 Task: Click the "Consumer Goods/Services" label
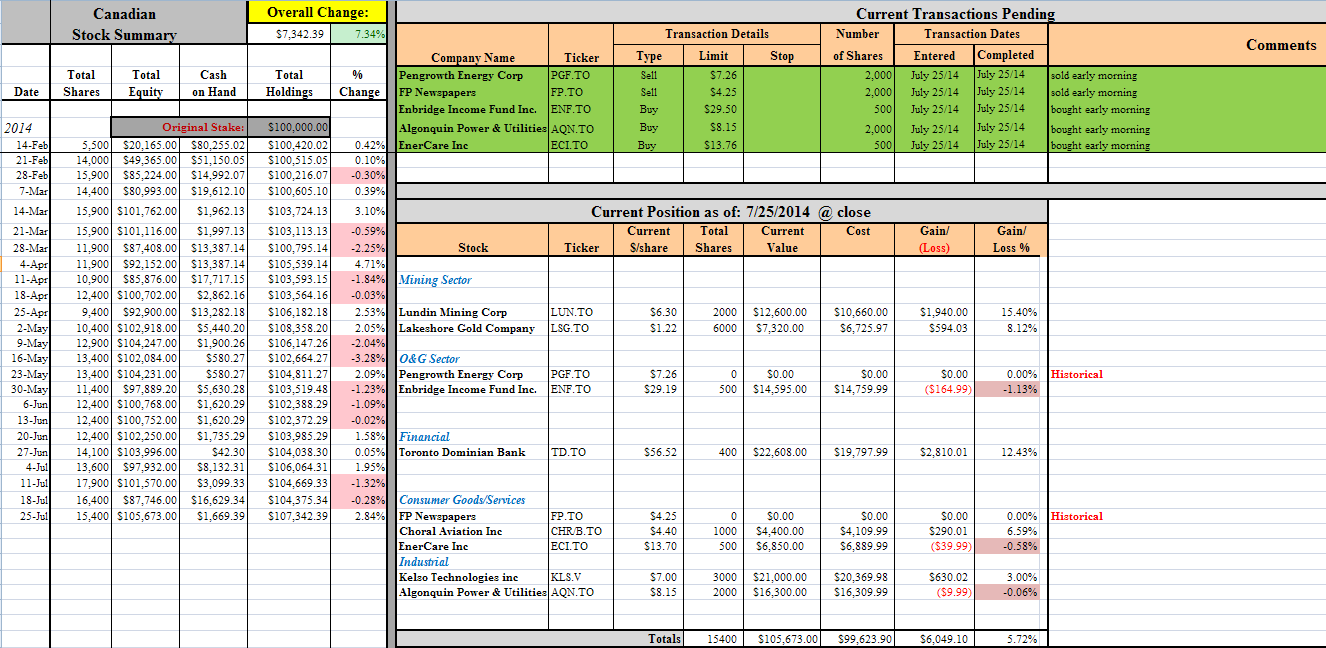462,500
